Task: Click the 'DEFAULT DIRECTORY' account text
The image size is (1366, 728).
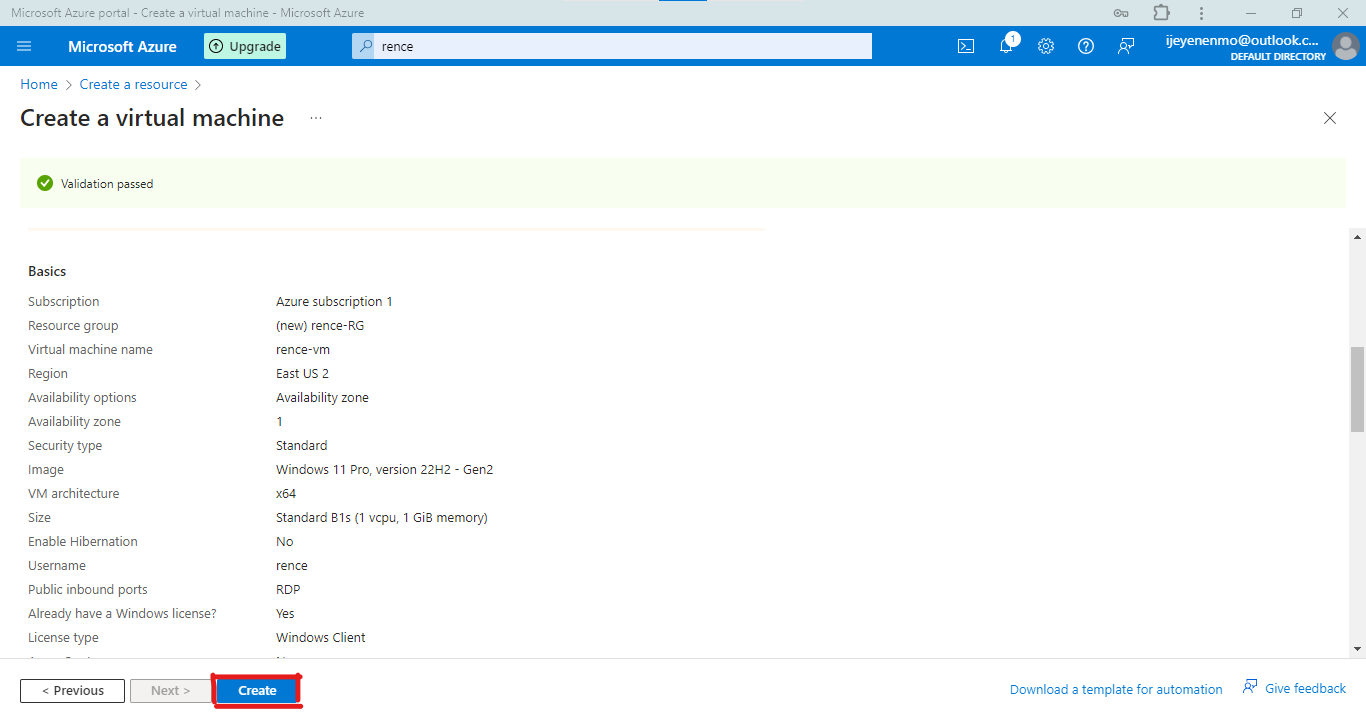Action: click(x=1278, y=57)
